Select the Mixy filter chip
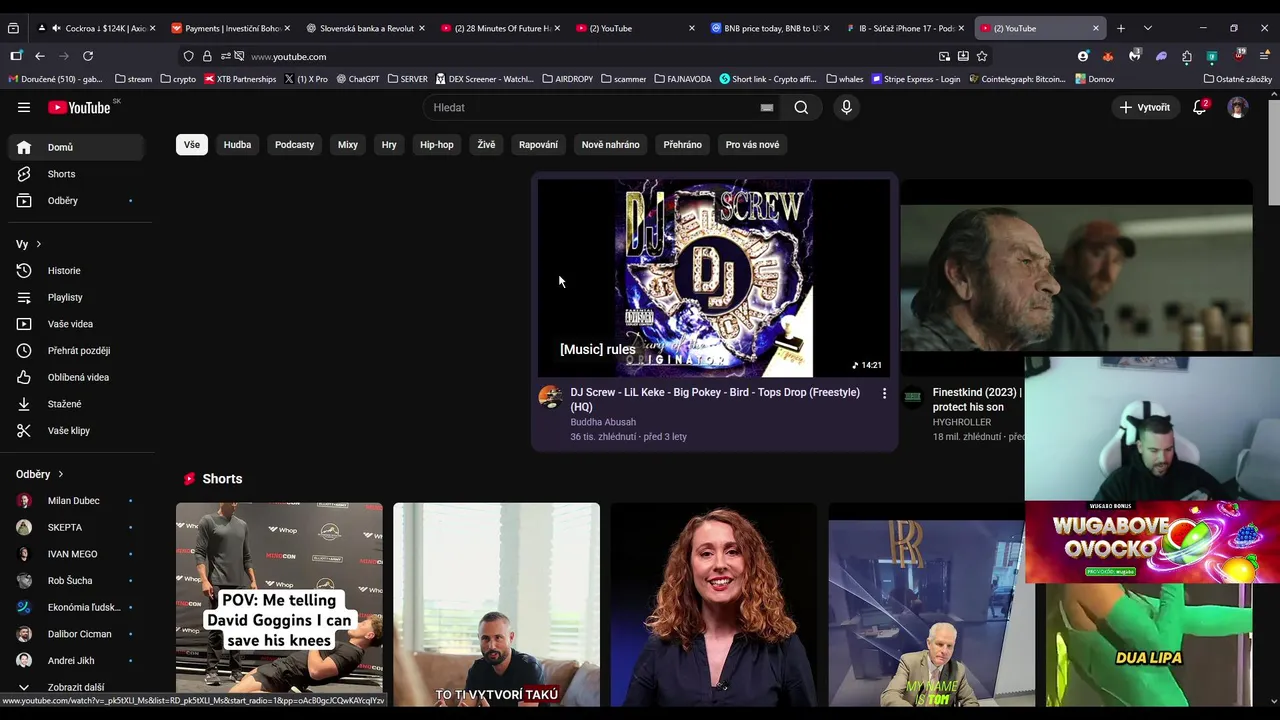The width and height of the screenshot is (1280, 720). point(348,144)
